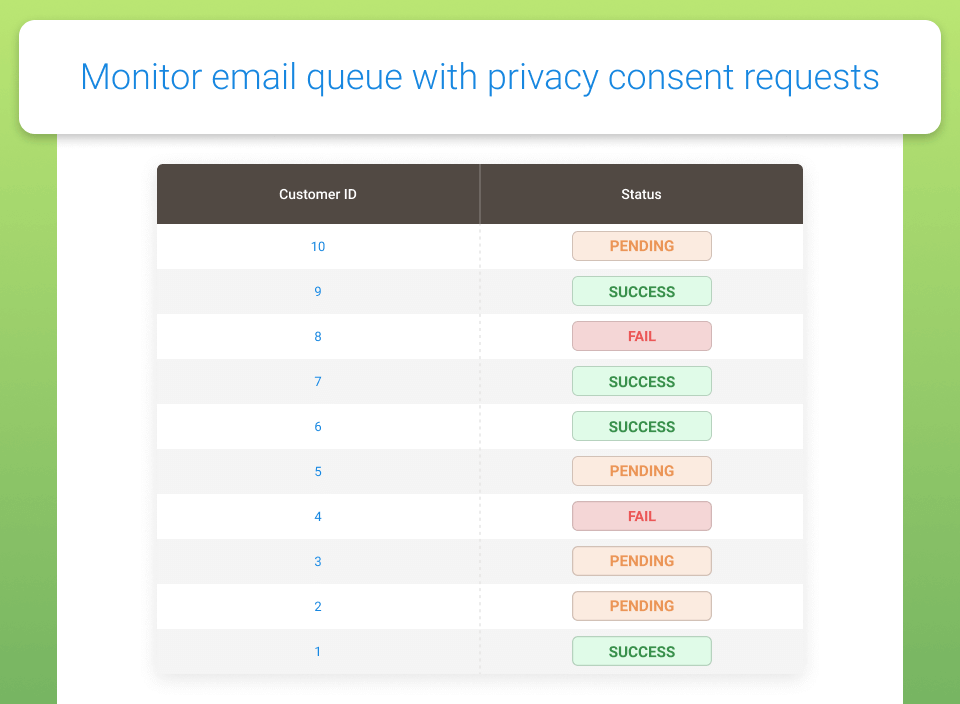Open customer ID 8 link
Viewport: 960px width, 704px height.
pos(318,337)
